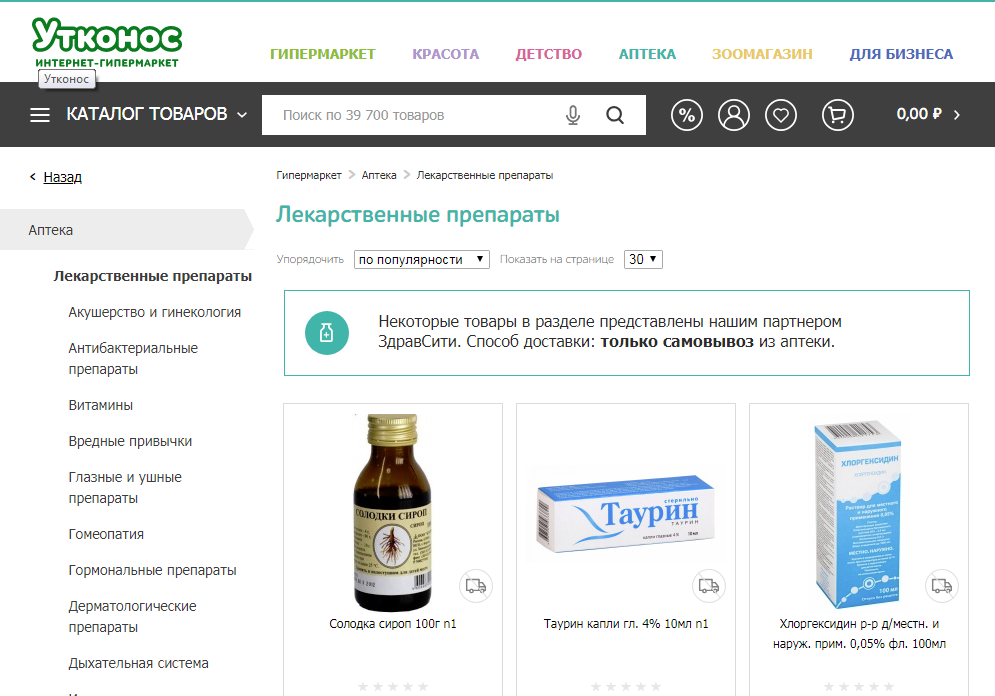
Task: Open Солодка сироп bottle image
Action: pos(393,513)
